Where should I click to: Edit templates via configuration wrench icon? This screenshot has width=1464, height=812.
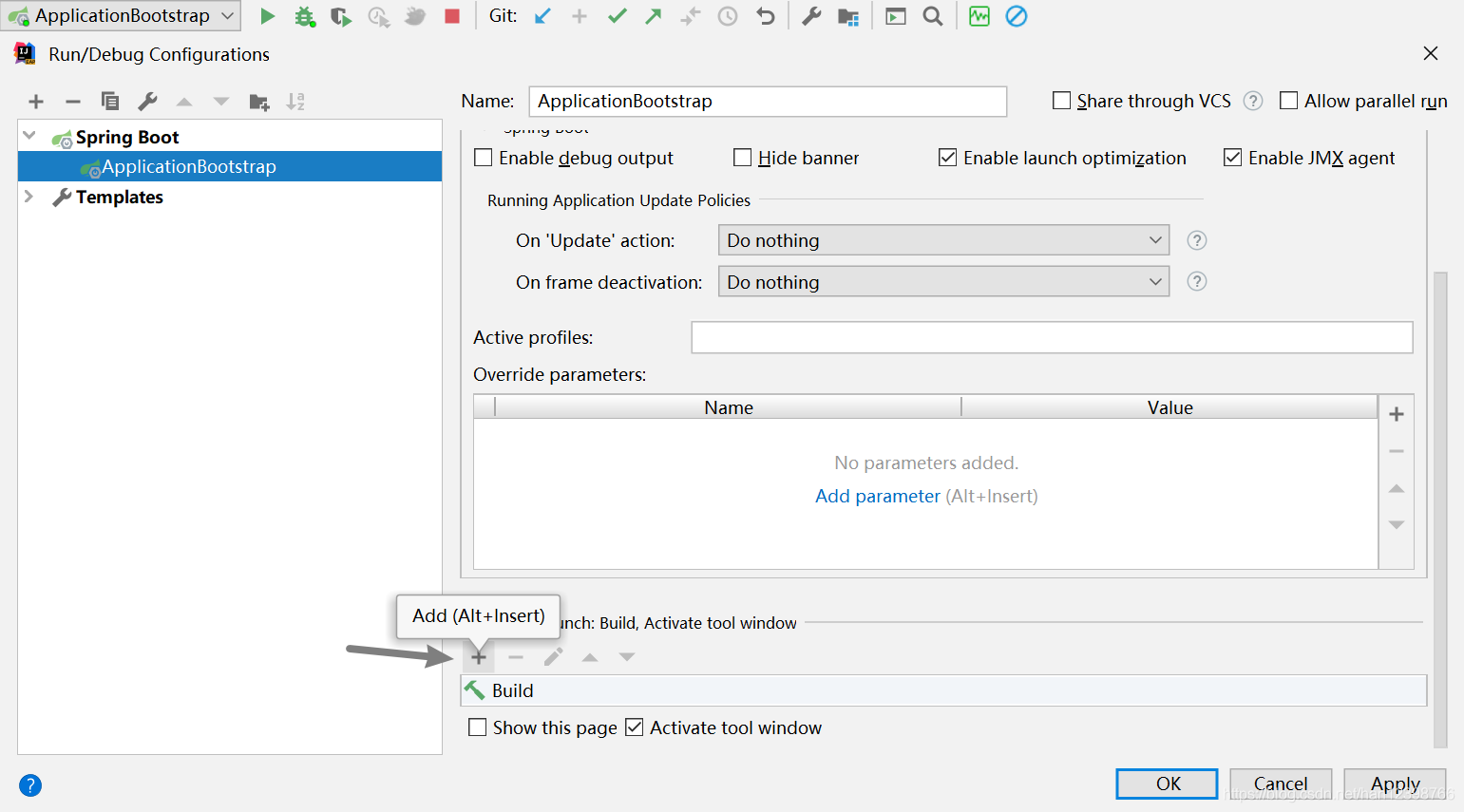147,102
